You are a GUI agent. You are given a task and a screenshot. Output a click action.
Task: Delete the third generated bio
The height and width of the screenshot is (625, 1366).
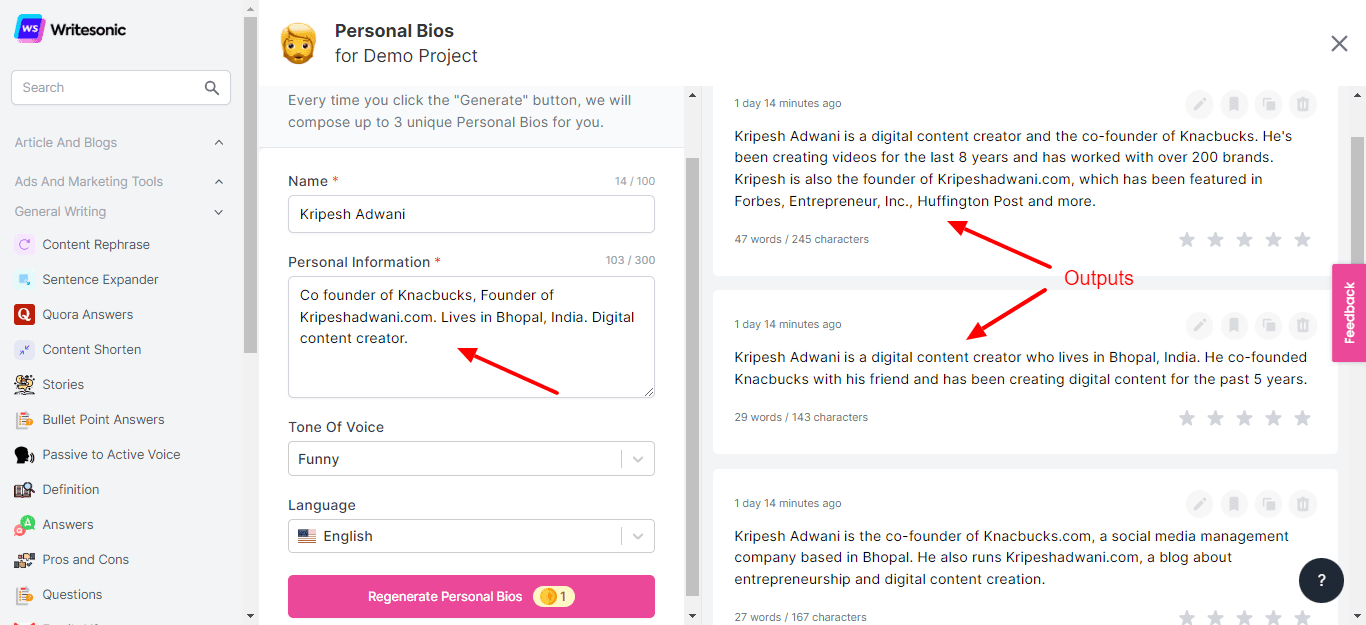1302,504
